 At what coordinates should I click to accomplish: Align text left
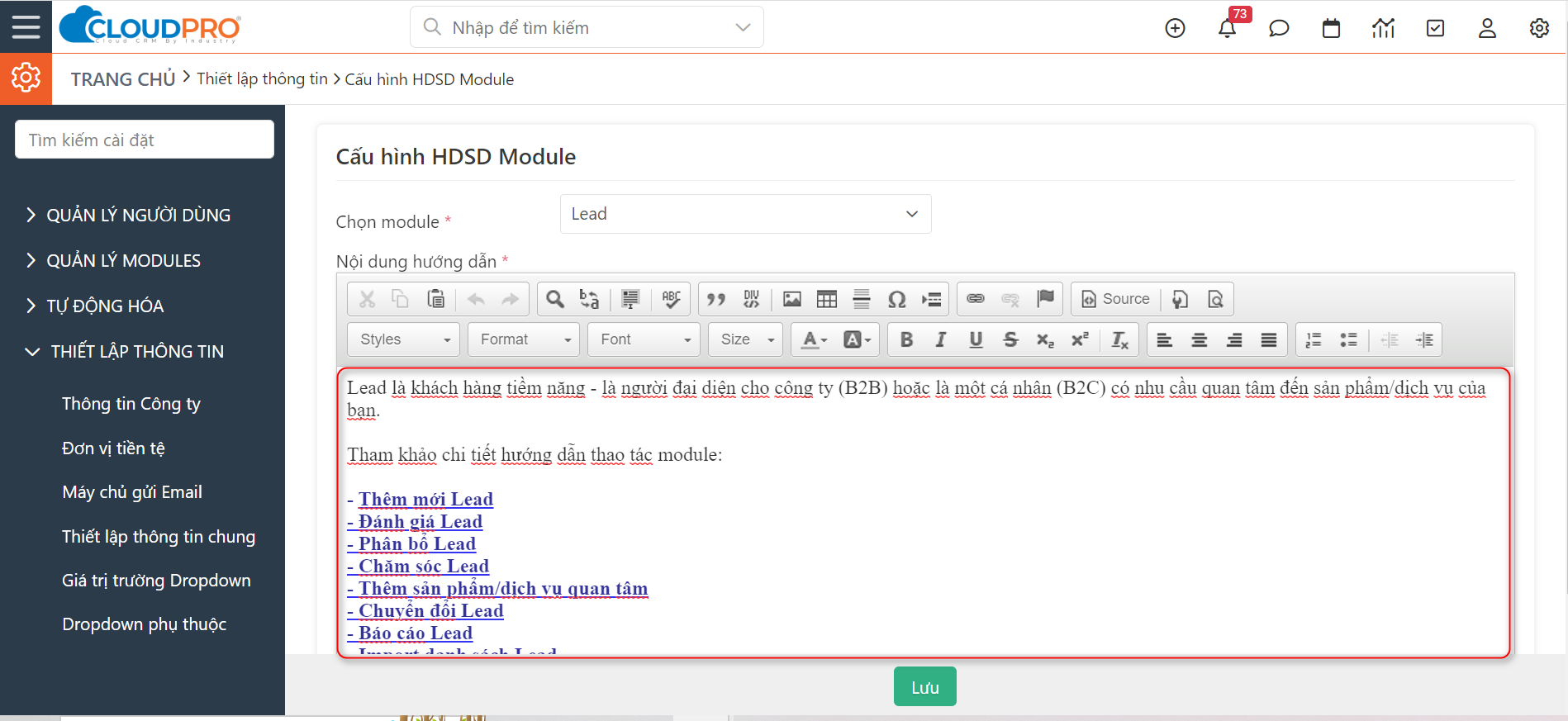click(x=1165, y=339)
